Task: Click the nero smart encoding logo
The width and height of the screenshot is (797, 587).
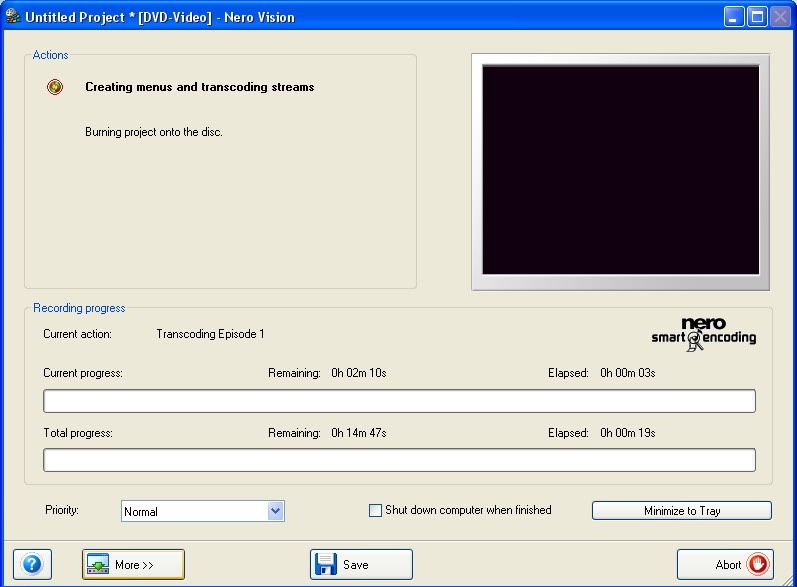Action: tap(703, 334)
